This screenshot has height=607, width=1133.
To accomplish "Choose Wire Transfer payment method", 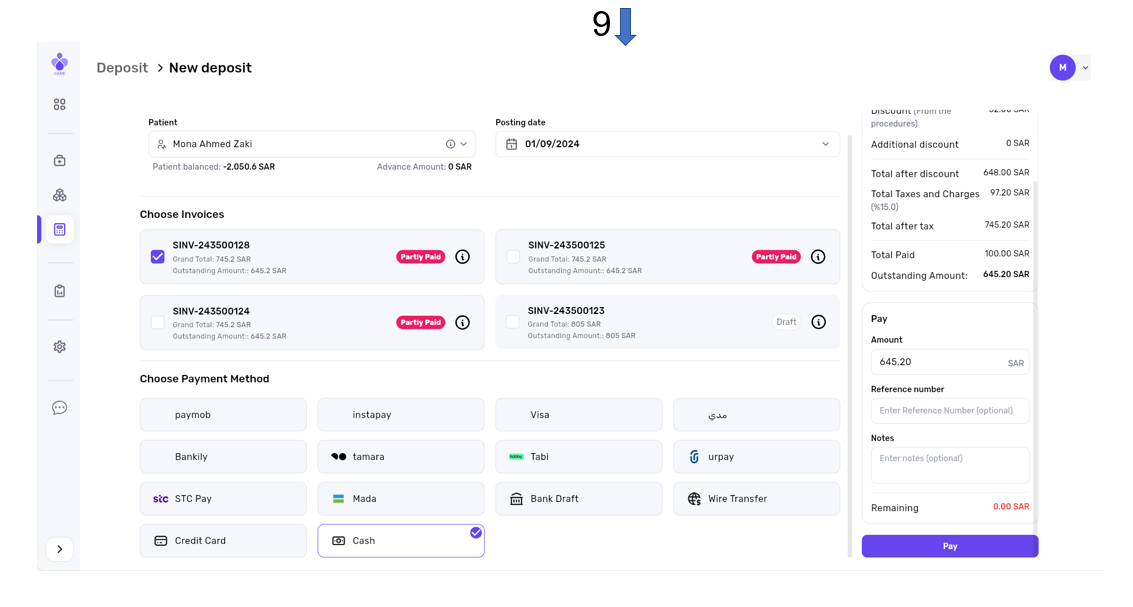I will (x=756, y=499).
